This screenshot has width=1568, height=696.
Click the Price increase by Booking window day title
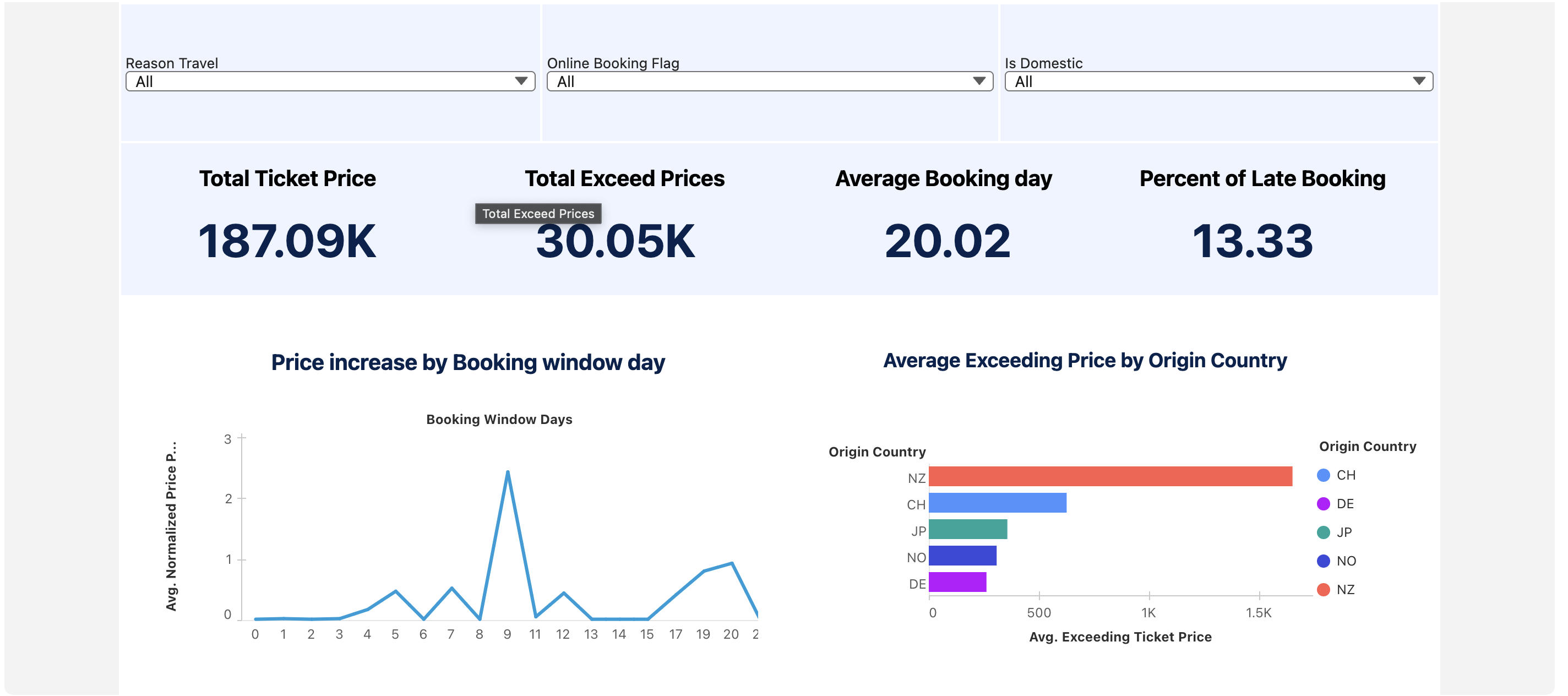(x=467, y=362)
